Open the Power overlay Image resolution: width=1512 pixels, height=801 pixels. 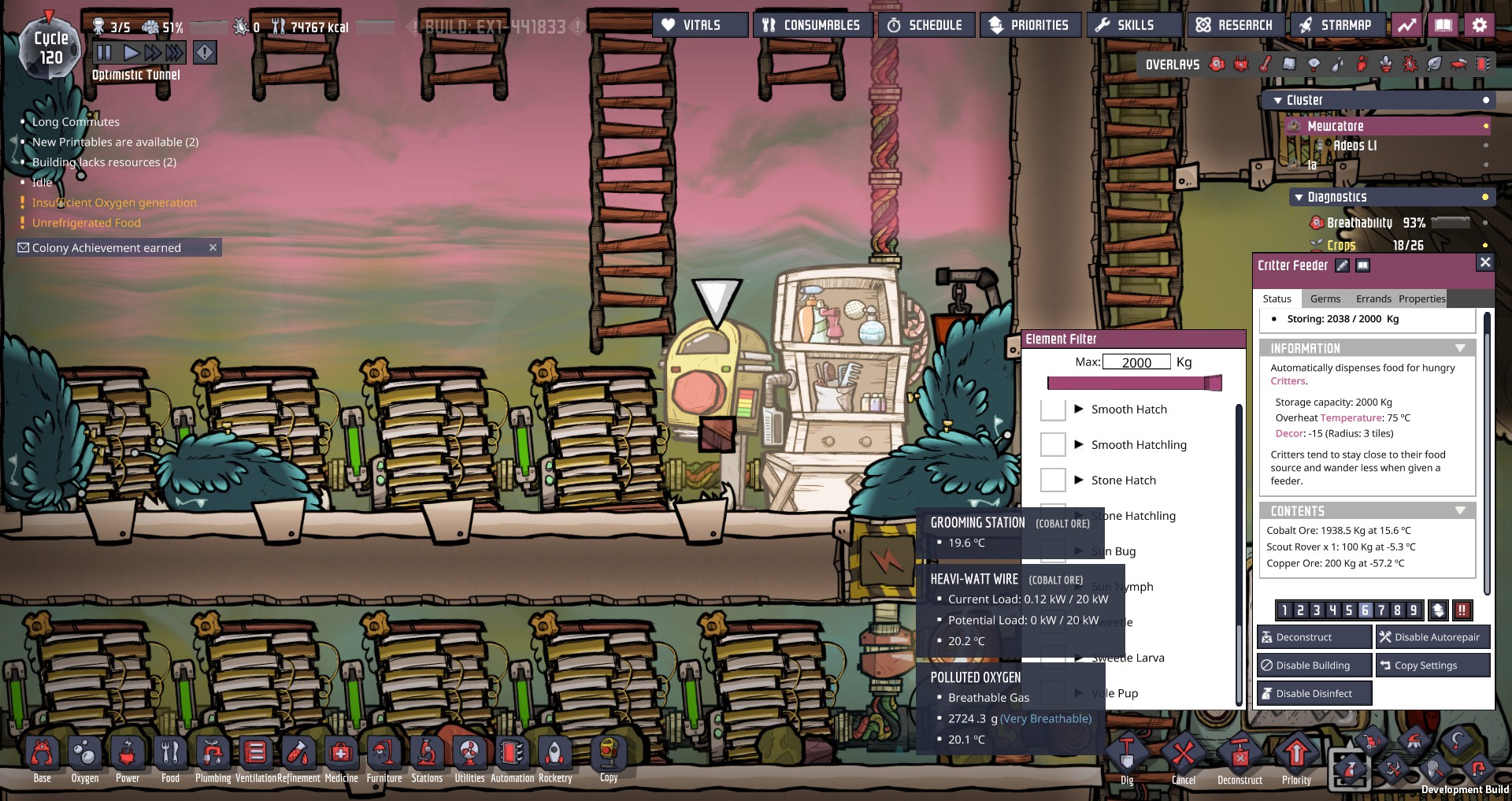click(x=1241, y=65)
